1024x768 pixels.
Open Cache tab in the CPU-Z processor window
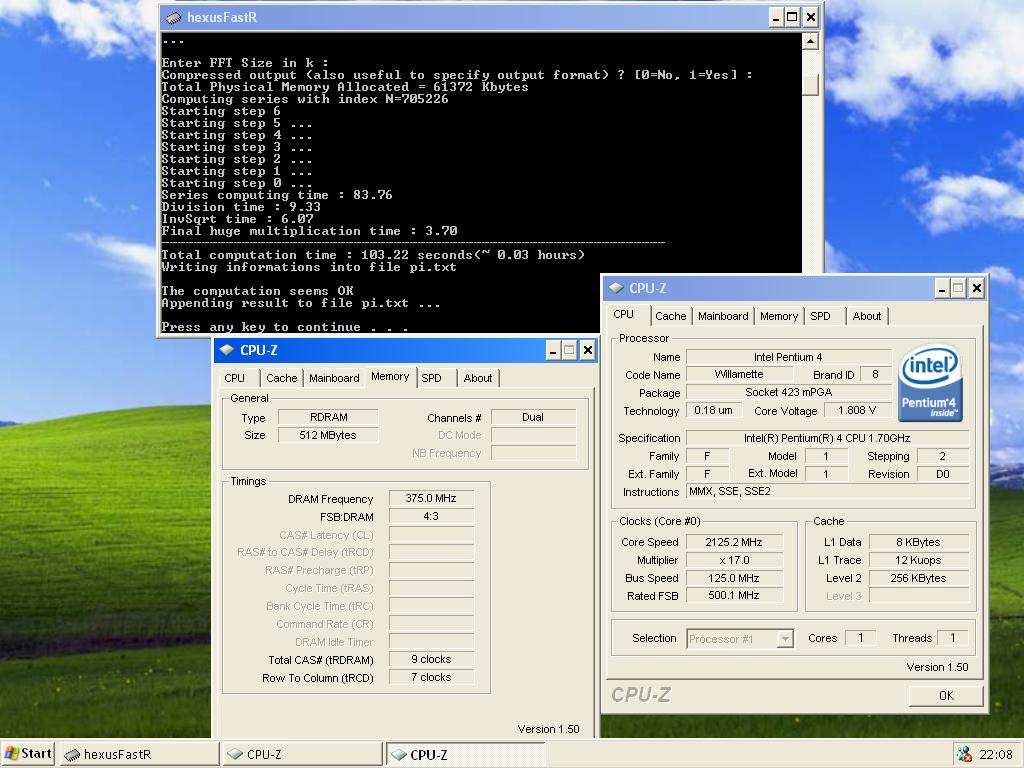[671, 316]
